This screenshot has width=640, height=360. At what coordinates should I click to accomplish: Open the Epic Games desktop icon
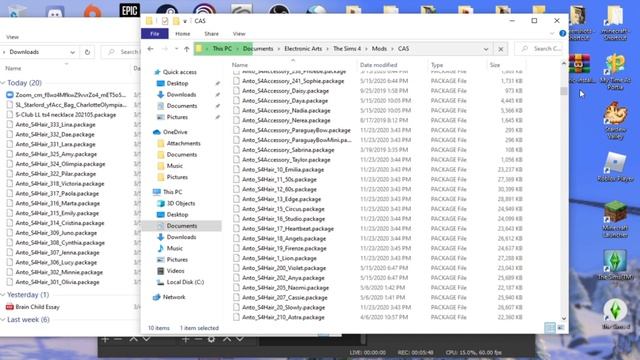[129, 10]
